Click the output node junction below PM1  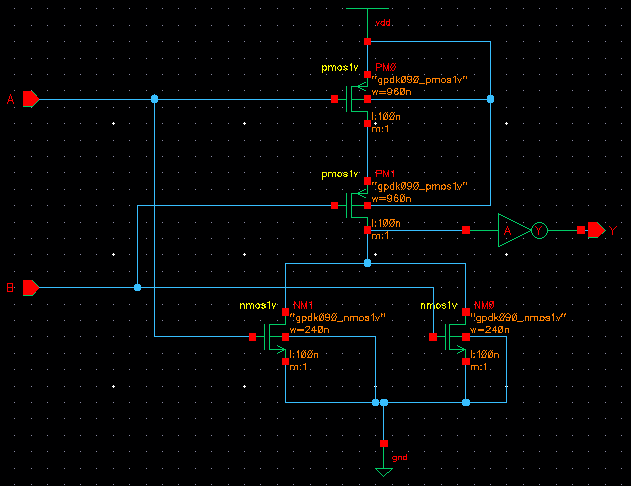click(368, 263)
